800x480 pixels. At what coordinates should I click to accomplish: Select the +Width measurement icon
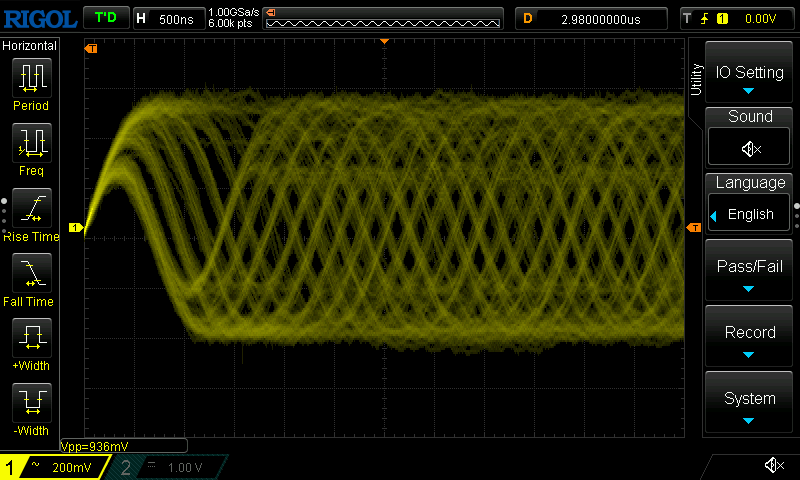tap(31, 343)
